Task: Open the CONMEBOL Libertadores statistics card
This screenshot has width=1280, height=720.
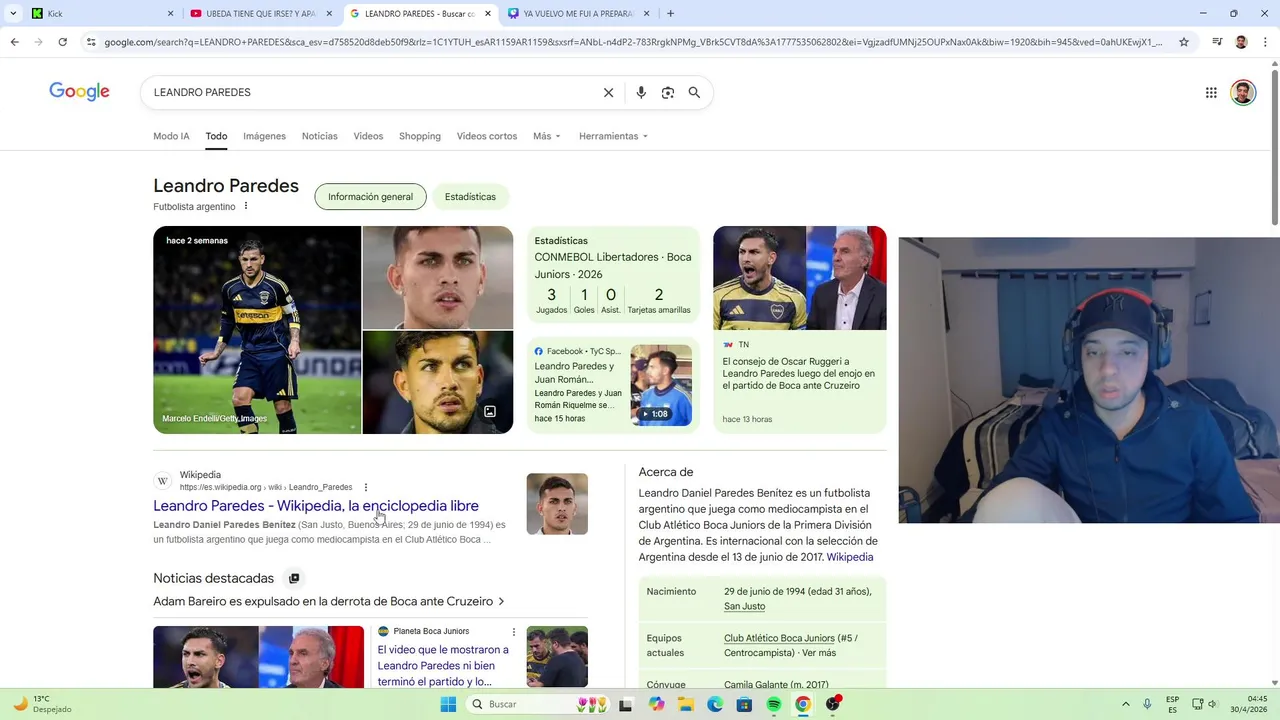Action: (613, 275)
